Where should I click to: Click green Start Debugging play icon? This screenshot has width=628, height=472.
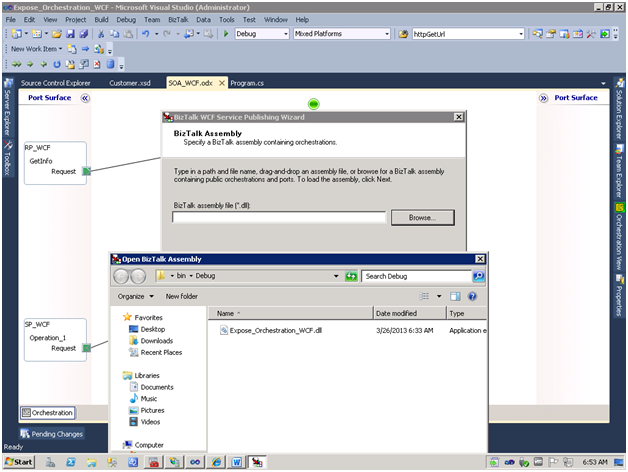pyautogui.click(x=226, y=34)
